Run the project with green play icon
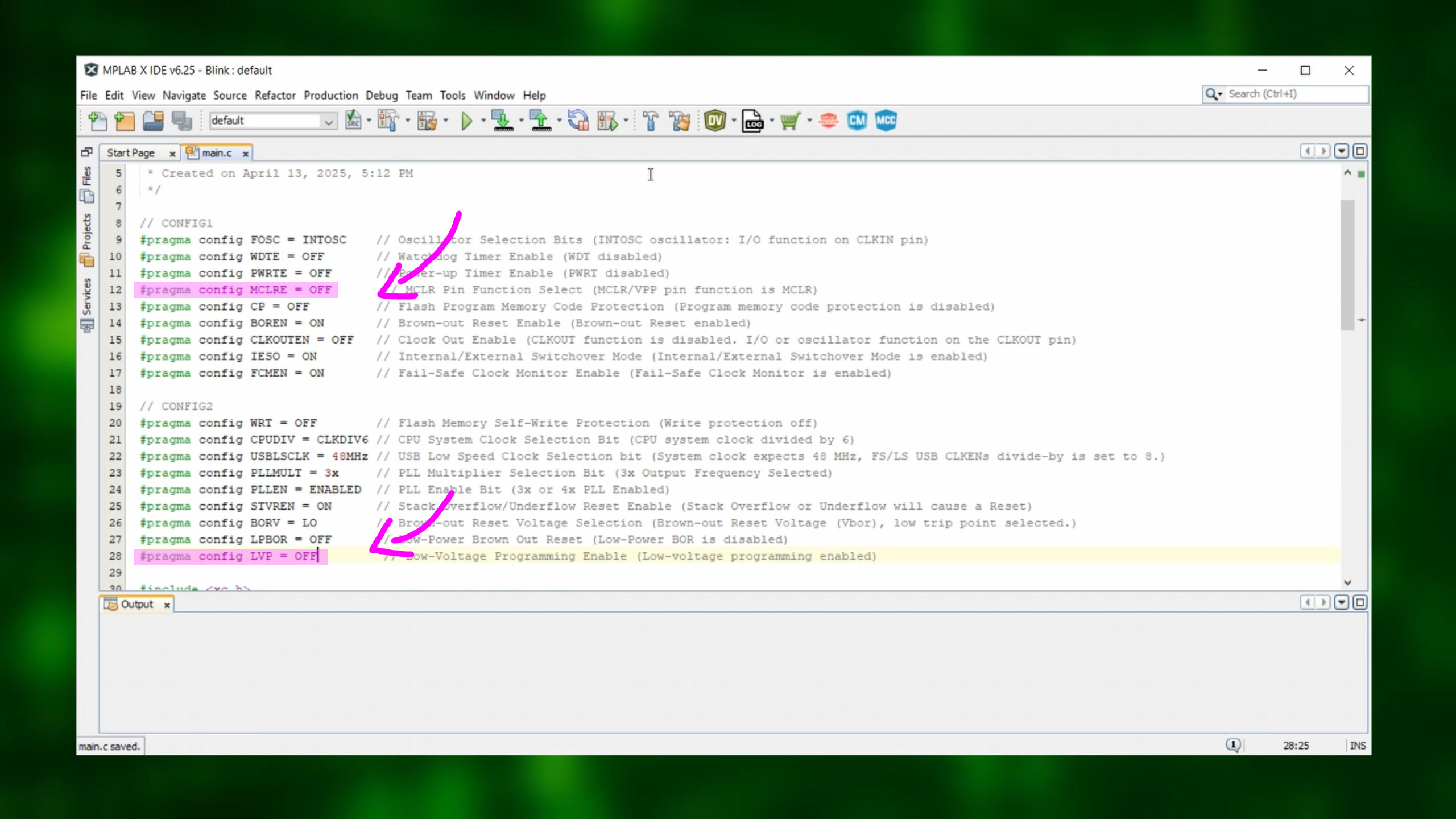 tap(466, 121)
